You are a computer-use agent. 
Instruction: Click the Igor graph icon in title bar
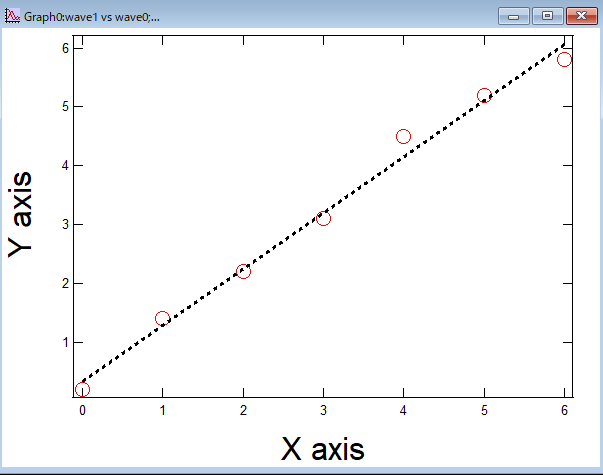[13, 16]
